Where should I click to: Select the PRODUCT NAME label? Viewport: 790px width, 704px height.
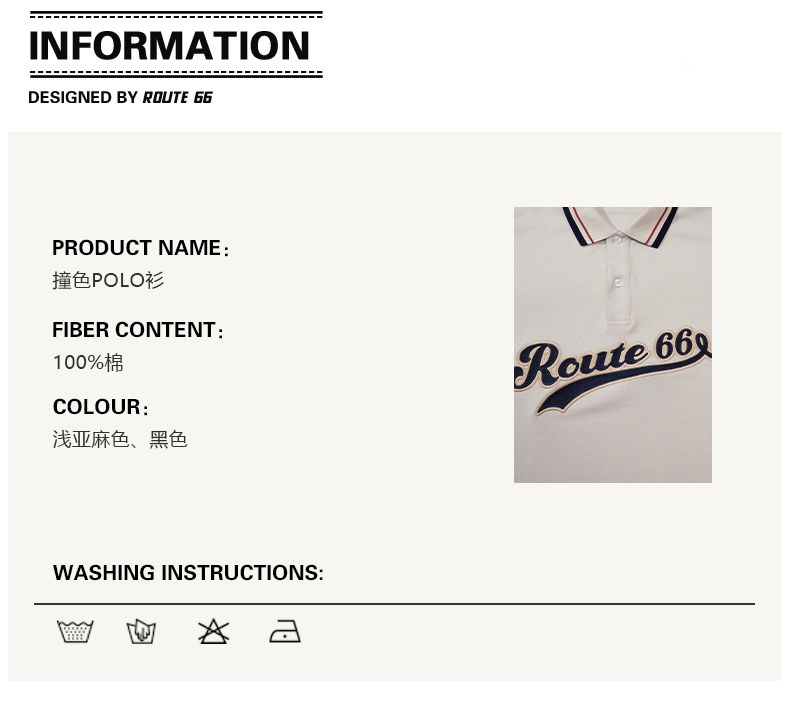point(137,248)
